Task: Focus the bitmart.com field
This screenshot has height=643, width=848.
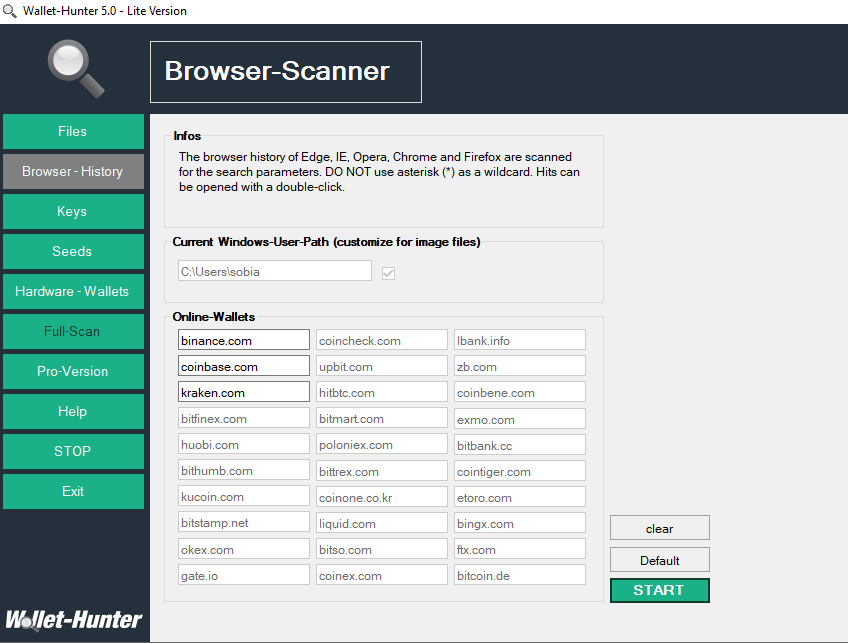Action: point(382,418)
